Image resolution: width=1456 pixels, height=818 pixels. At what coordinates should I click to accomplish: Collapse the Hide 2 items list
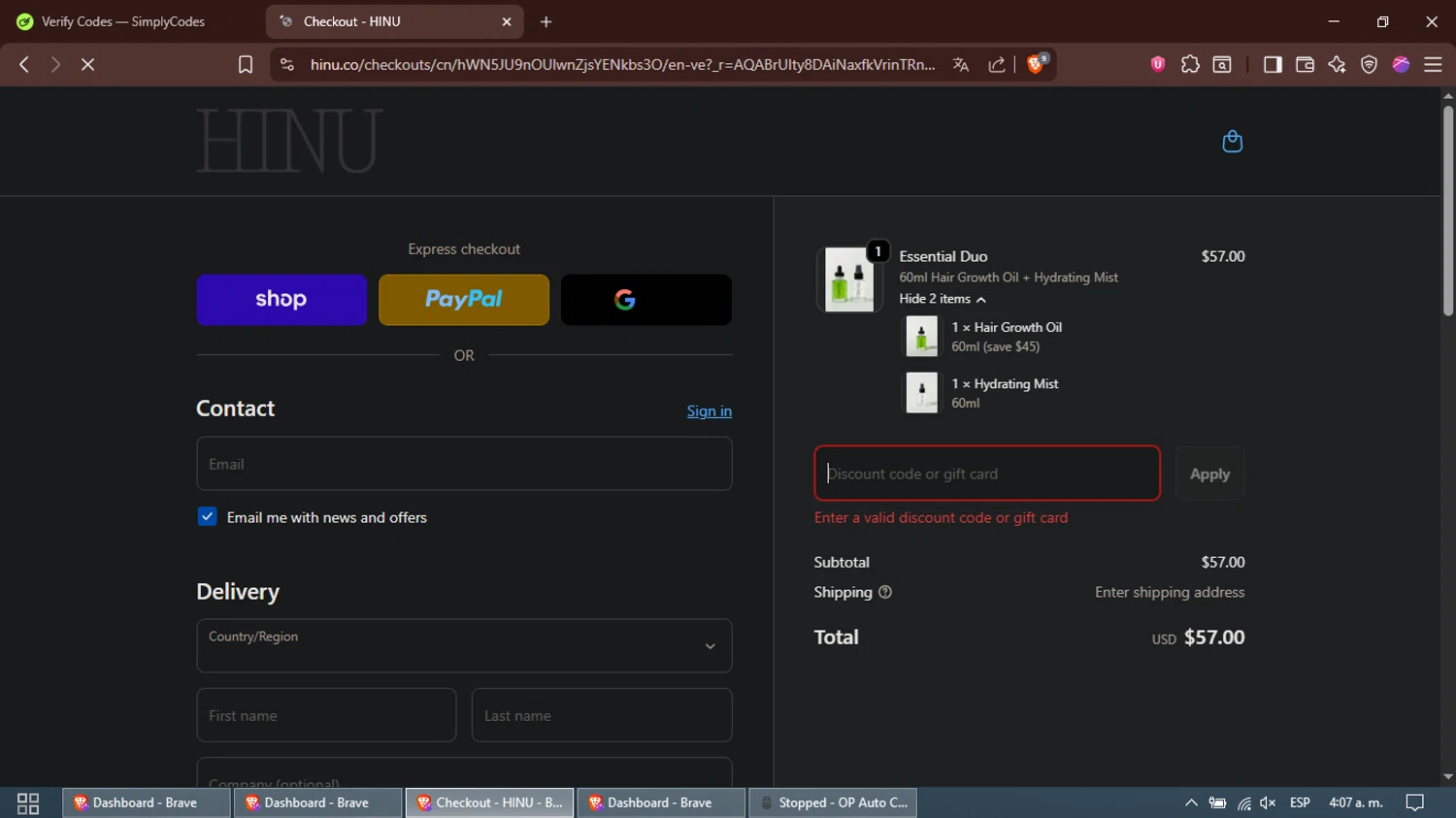pos(942,299)
